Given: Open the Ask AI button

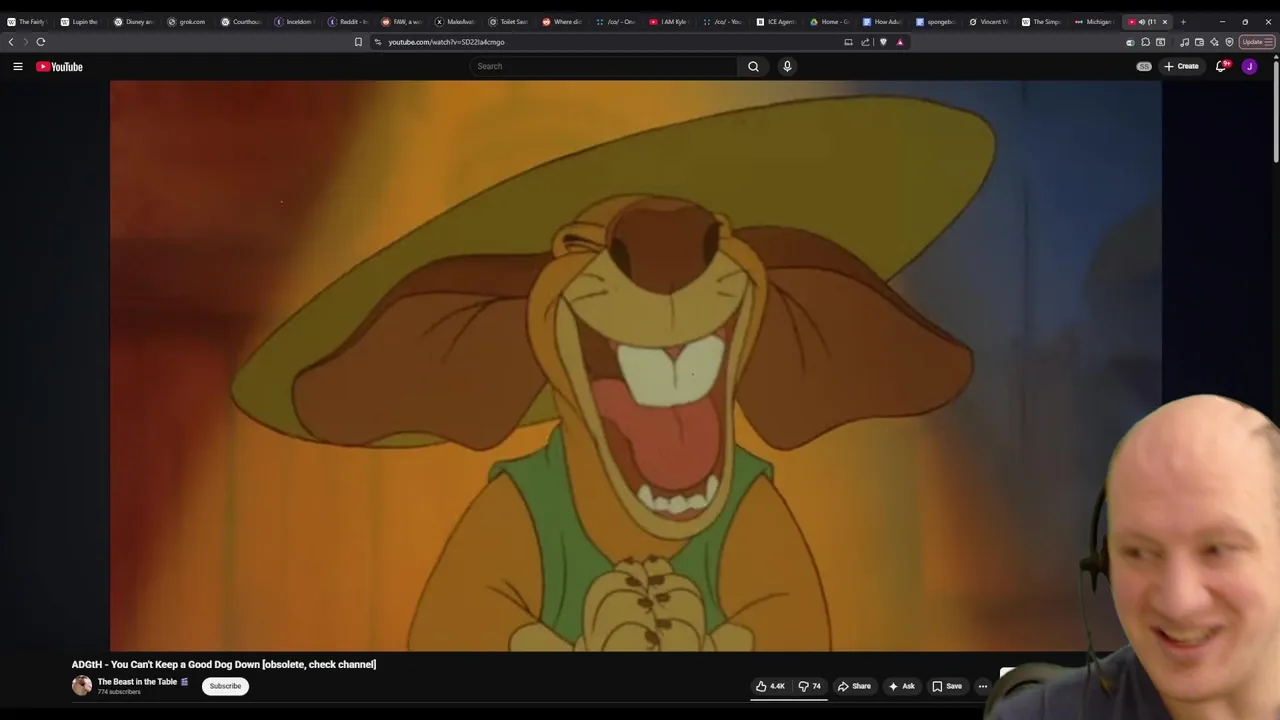Looking at the screenshot, I should (x=901, y=686).
